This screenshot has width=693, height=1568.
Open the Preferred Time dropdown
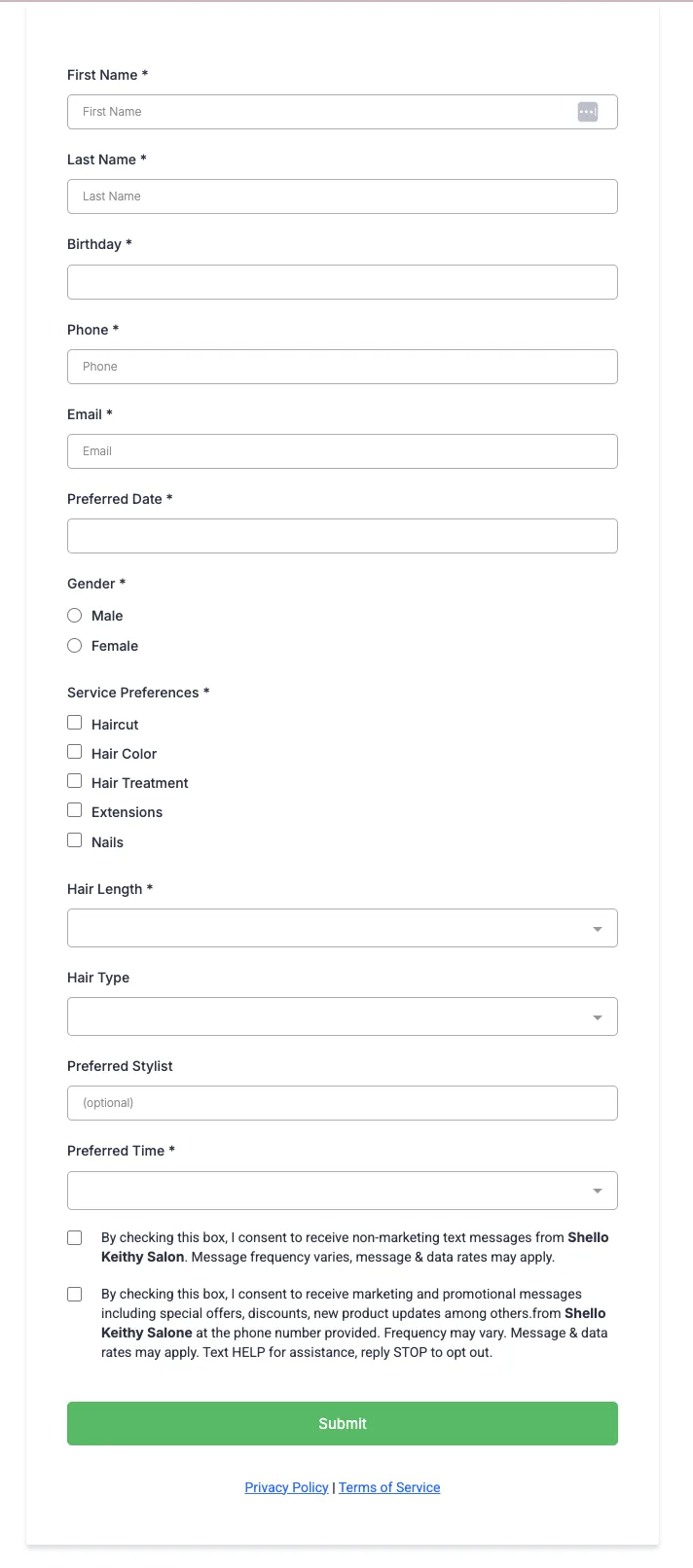click(343, 1191)
